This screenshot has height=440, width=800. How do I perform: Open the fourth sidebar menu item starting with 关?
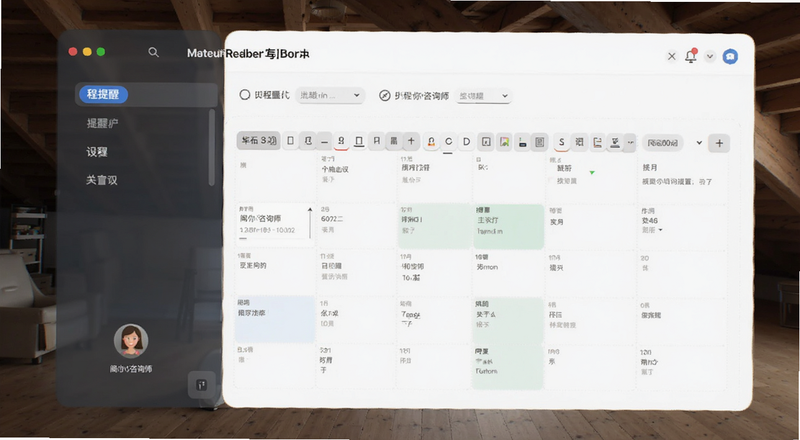coord(102,180)
